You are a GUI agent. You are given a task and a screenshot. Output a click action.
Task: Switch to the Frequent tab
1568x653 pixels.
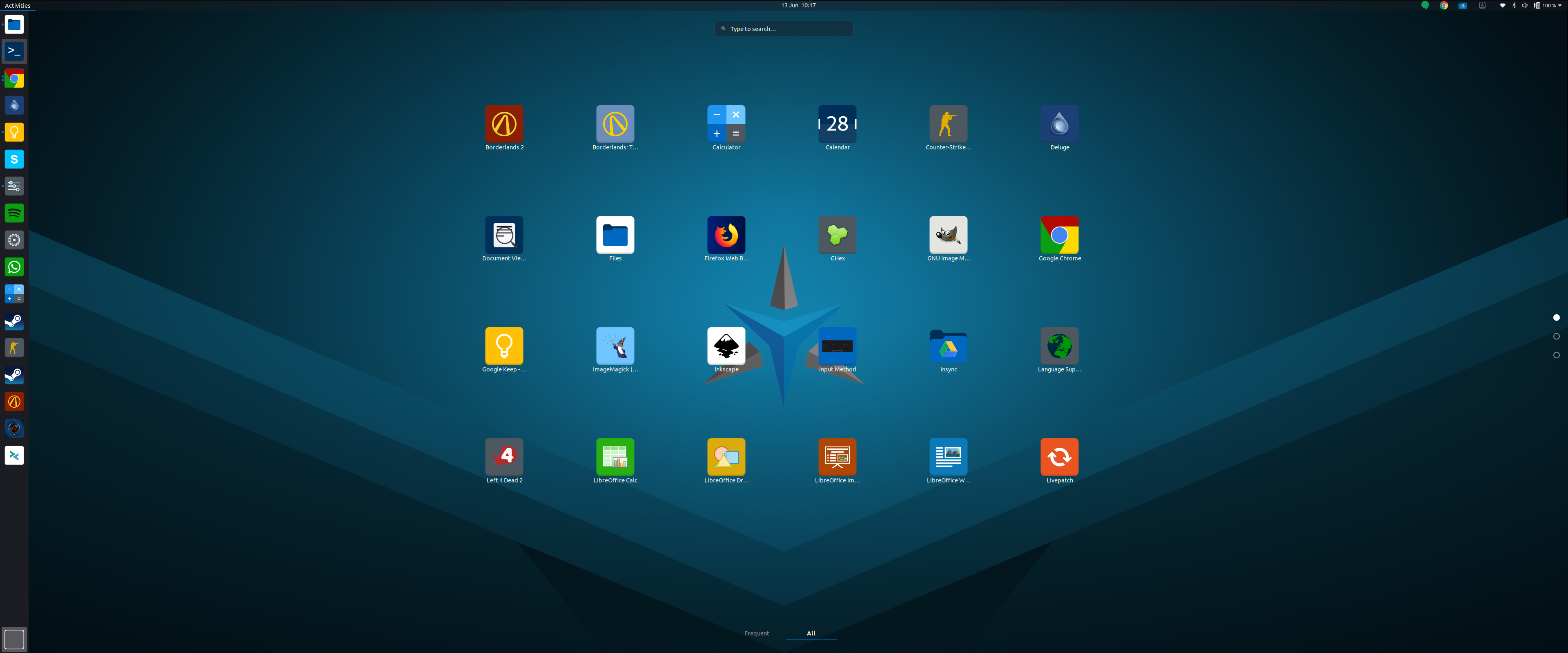[x=756, y=633]
